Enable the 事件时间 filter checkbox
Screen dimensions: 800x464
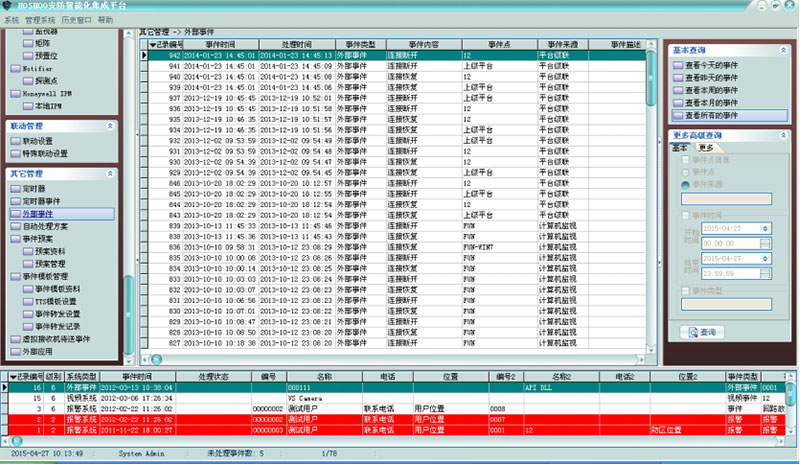click(685, 215)
